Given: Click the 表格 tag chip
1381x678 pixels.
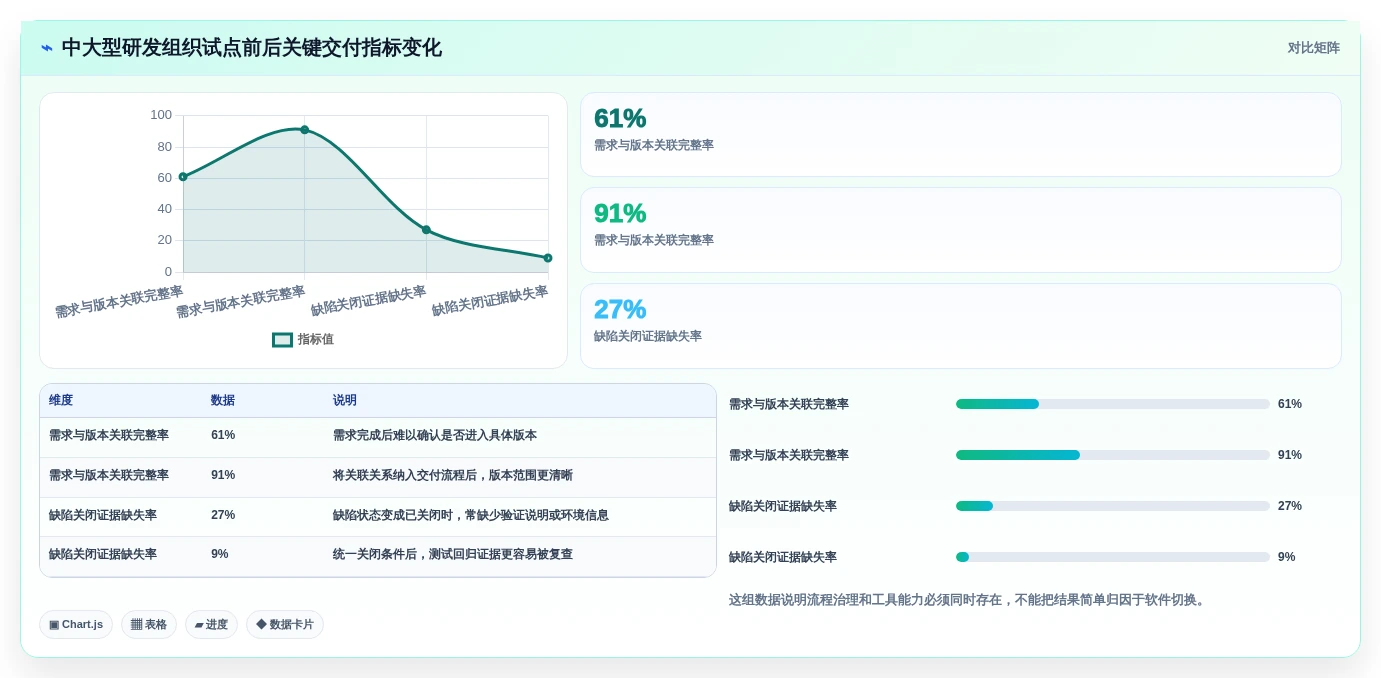Looking at the screenshot, I should (x=149, y=625).
